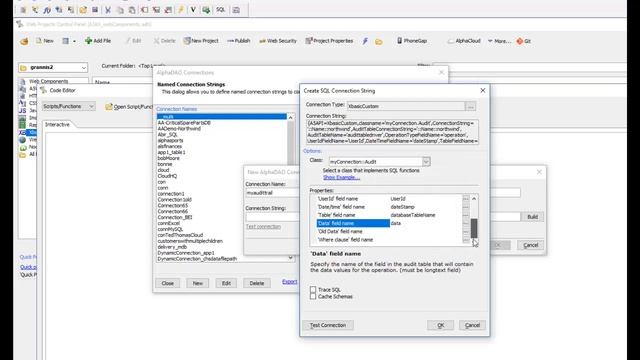This screenshot has height=360, width=640.
Task: Click the Publish toolbar button
Action: coord(239,41)
